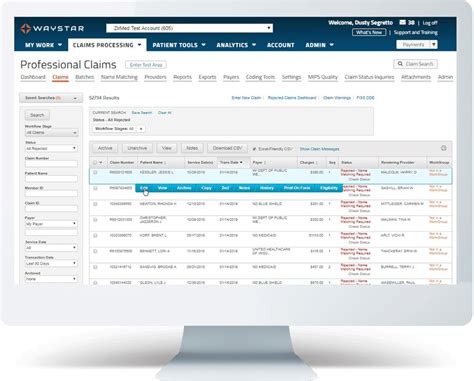Open the MY WORK menu
Image resolution: width=474 pixels, height=381 pixels.
[x=43, y=45]
